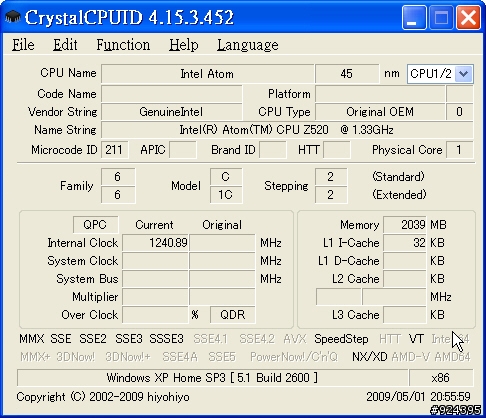
Task: Click the grayed AMD64 feature label
Action: coord(452,357)
